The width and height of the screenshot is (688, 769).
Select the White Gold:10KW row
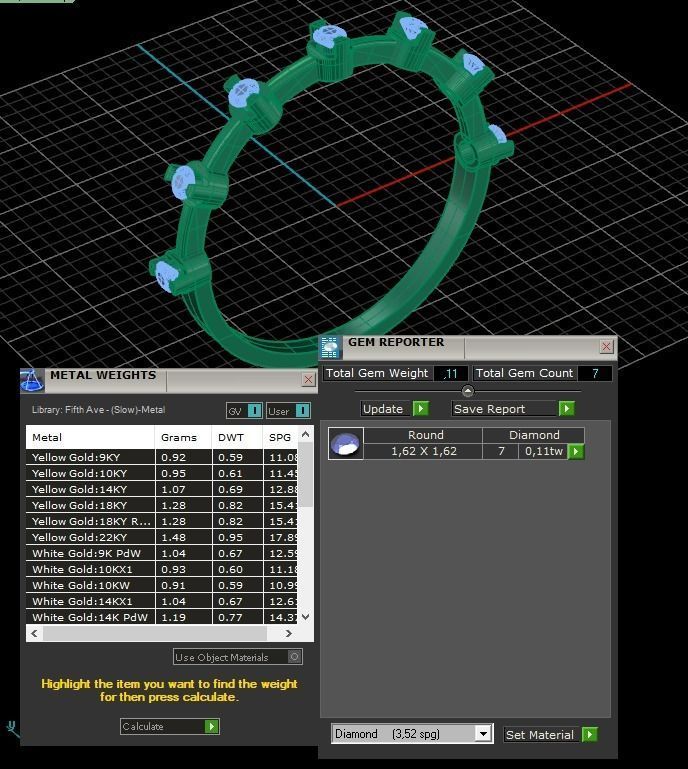coord(161,586)
